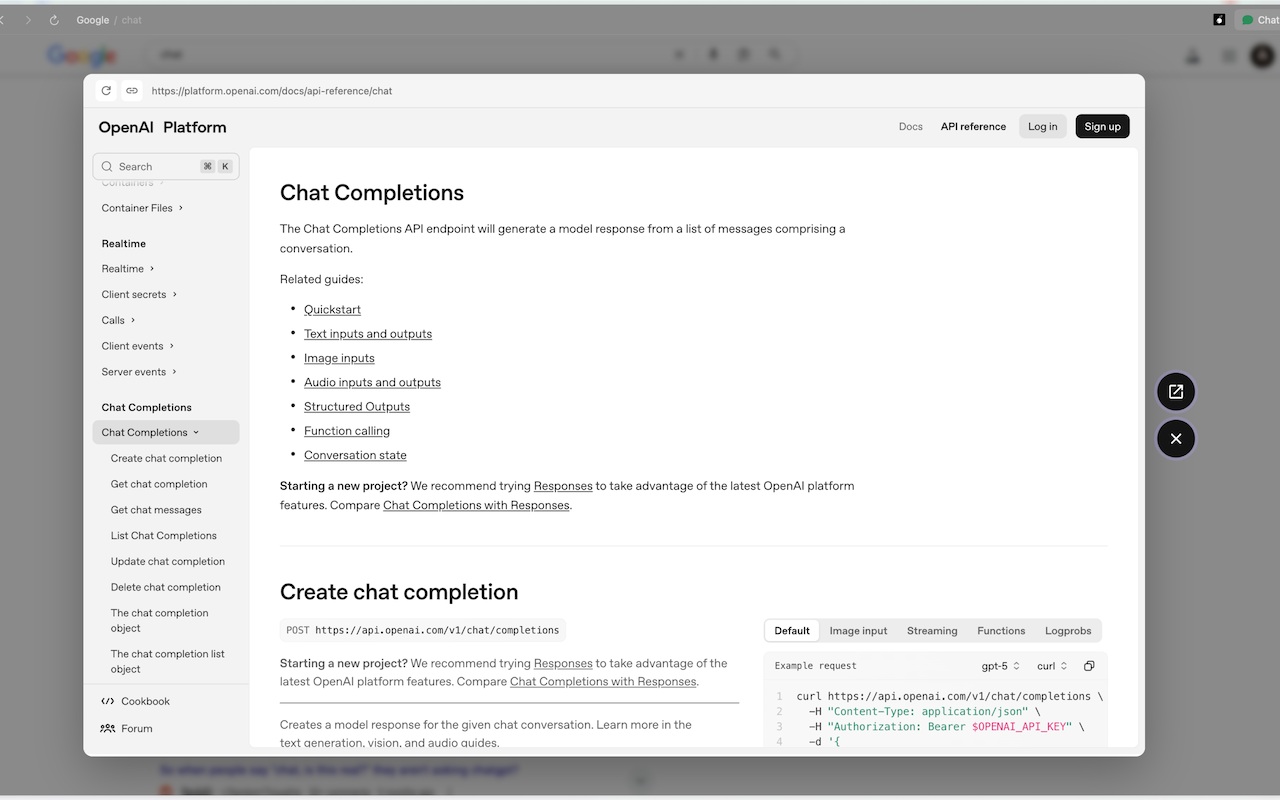Open Structured Outputs link
The image size is (1280, 800).
357,407
